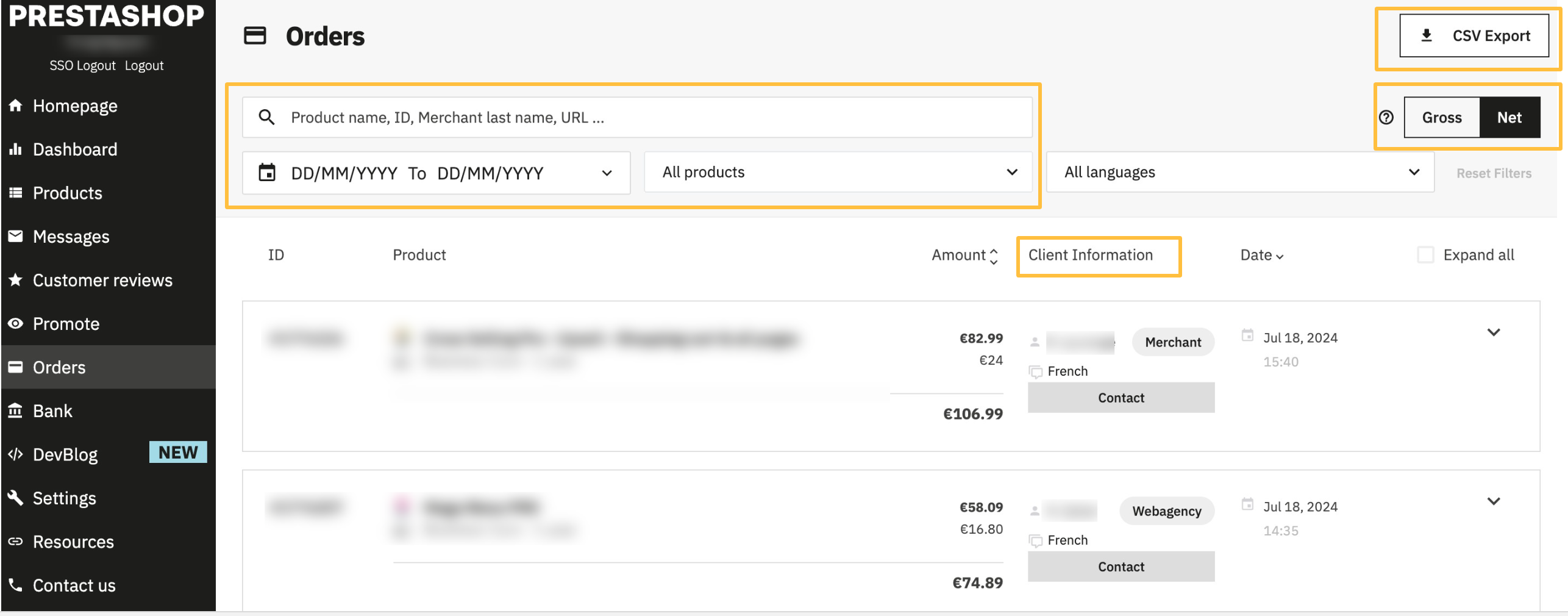This screenshot has height=616, width=1568.
Task: Click the €106.99 order total
Action: (973, 414)
